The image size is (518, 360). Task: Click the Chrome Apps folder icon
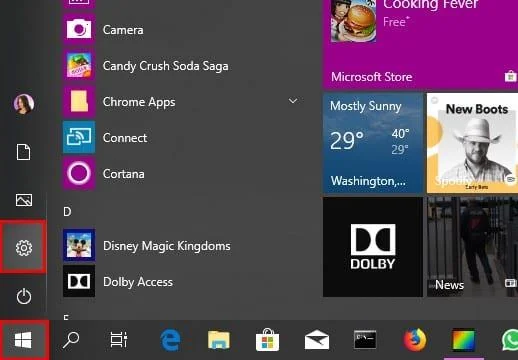click(x=79, y=102)
